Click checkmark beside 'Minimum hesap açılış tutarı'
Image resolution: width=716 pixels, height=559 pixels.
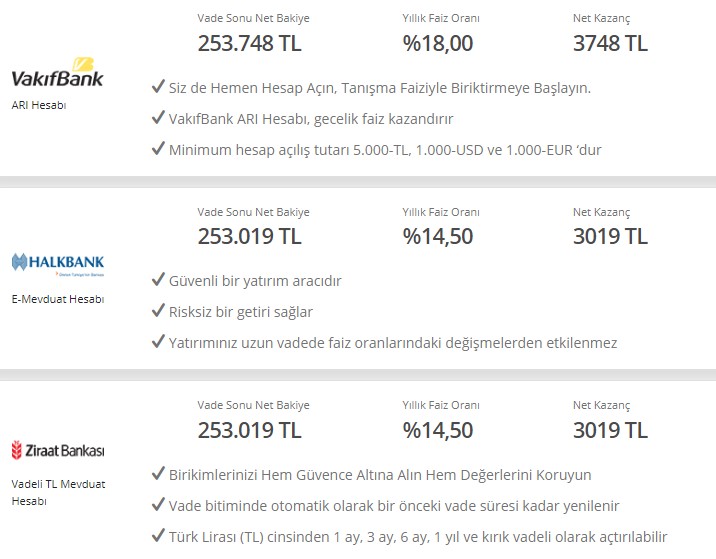click(158, 148)
